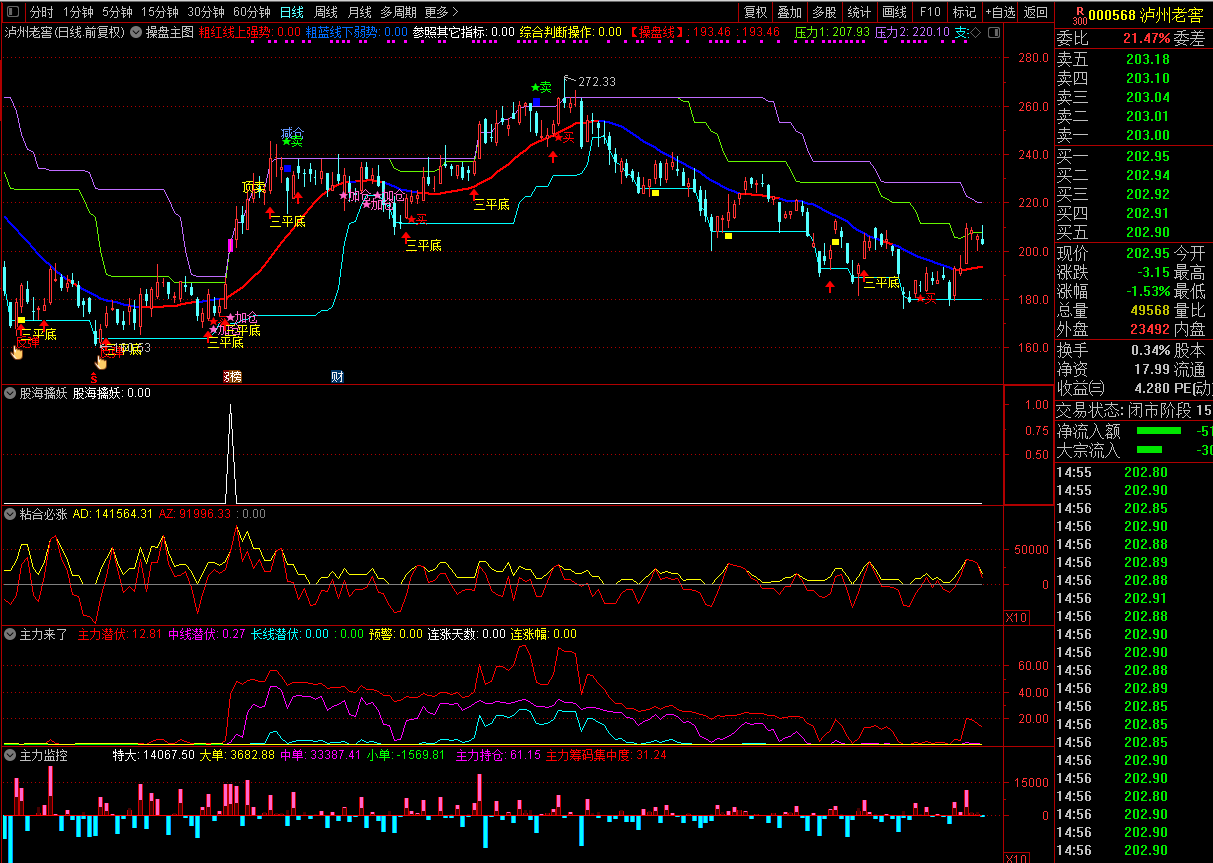Select the 周线 weekly chart tab

coord(325,12)
